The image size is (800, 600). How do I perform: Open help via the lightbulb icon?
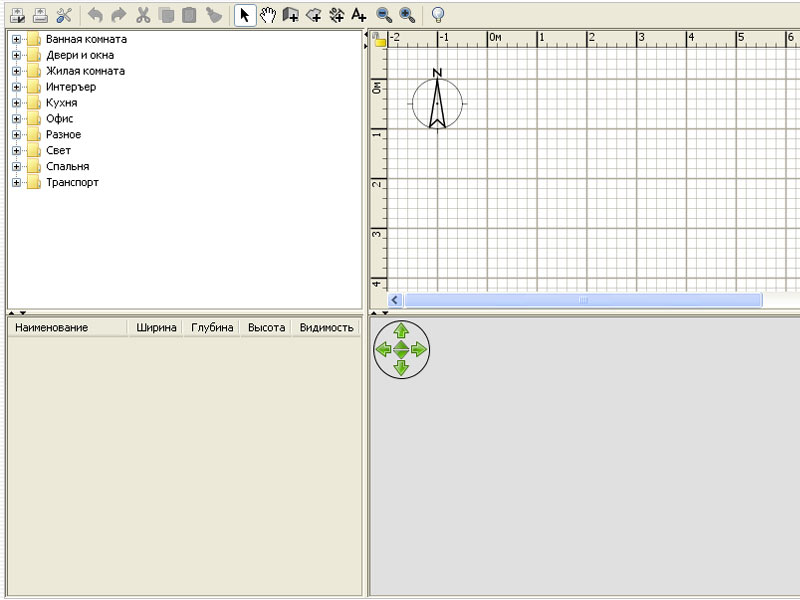click(x=438, y=15)
